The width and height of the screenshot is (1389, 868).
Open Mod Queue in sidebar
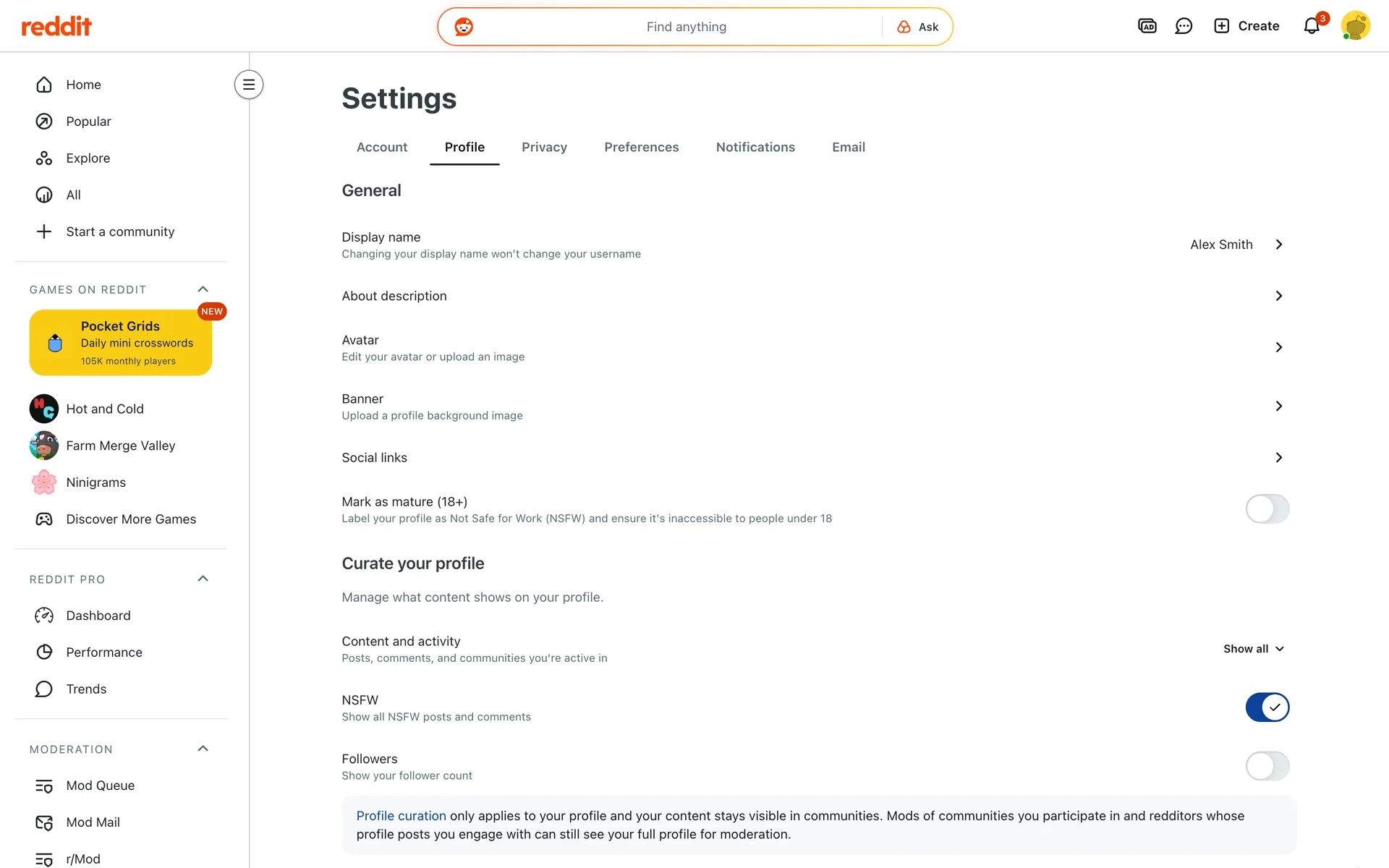coord(100,786)
